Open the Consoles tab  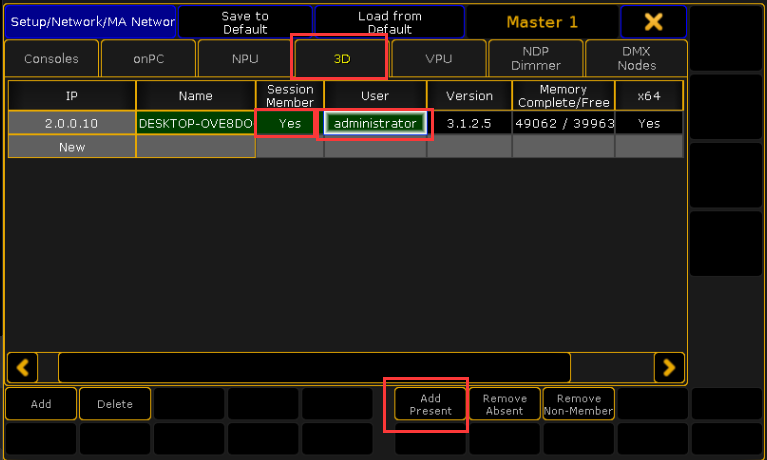51,59
